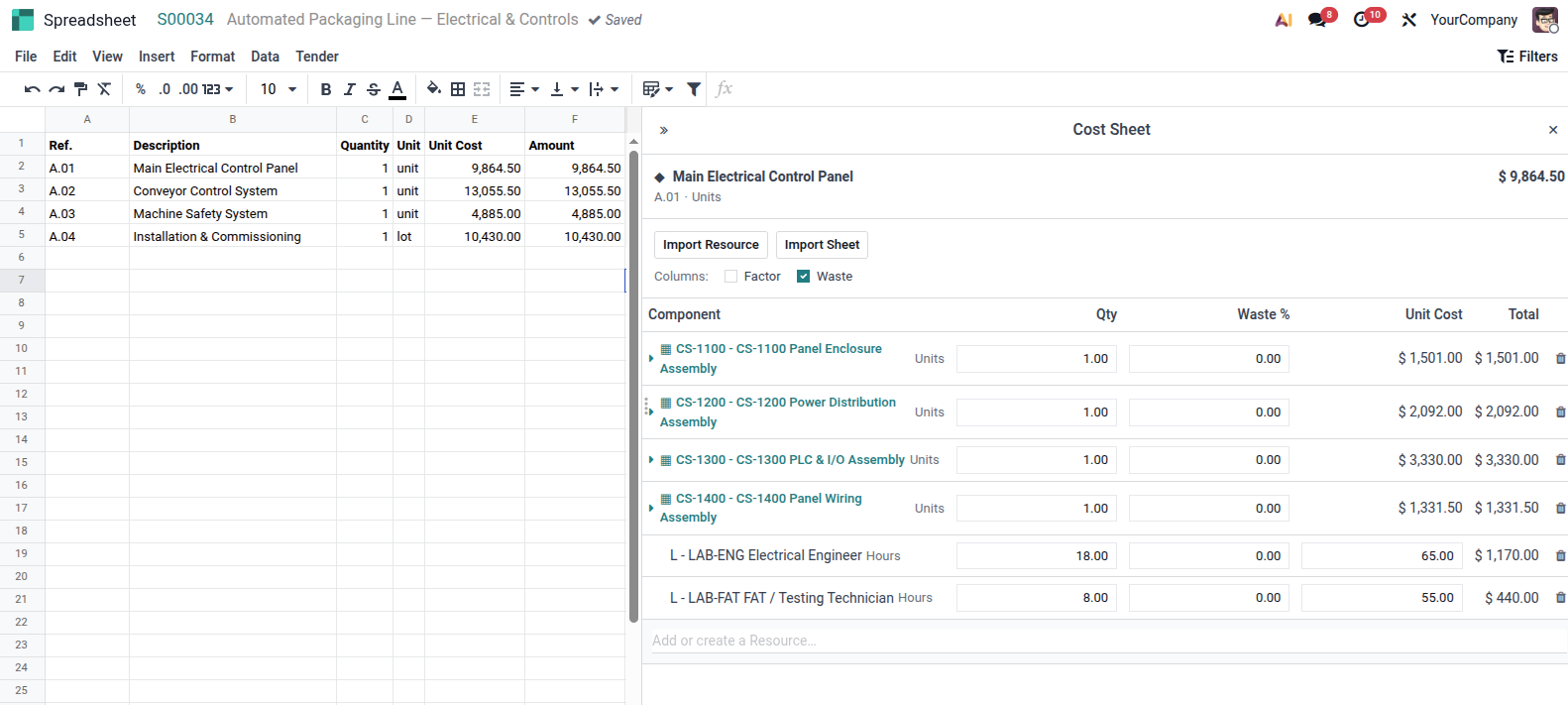
Task: Select column header B
Action: point(233,119)
